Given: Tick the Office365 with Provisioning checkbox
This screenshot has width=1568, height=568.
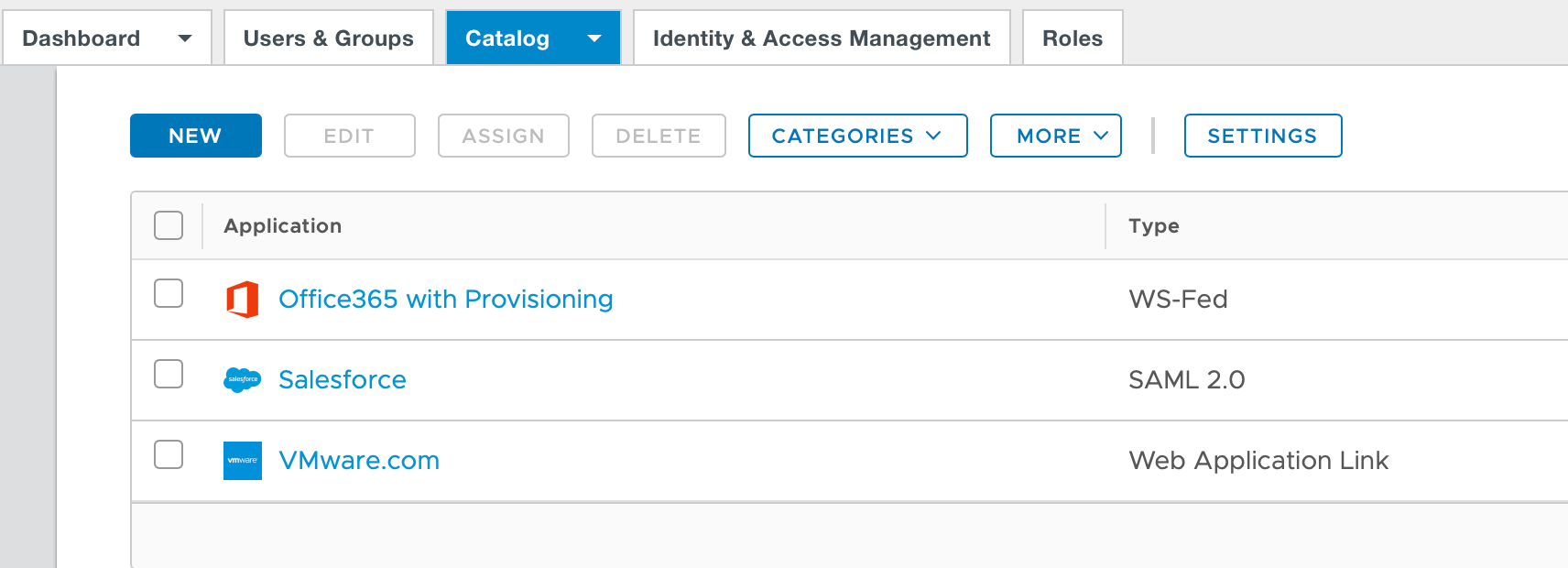Looking at the screenshot, I should (x=169, y=294).
